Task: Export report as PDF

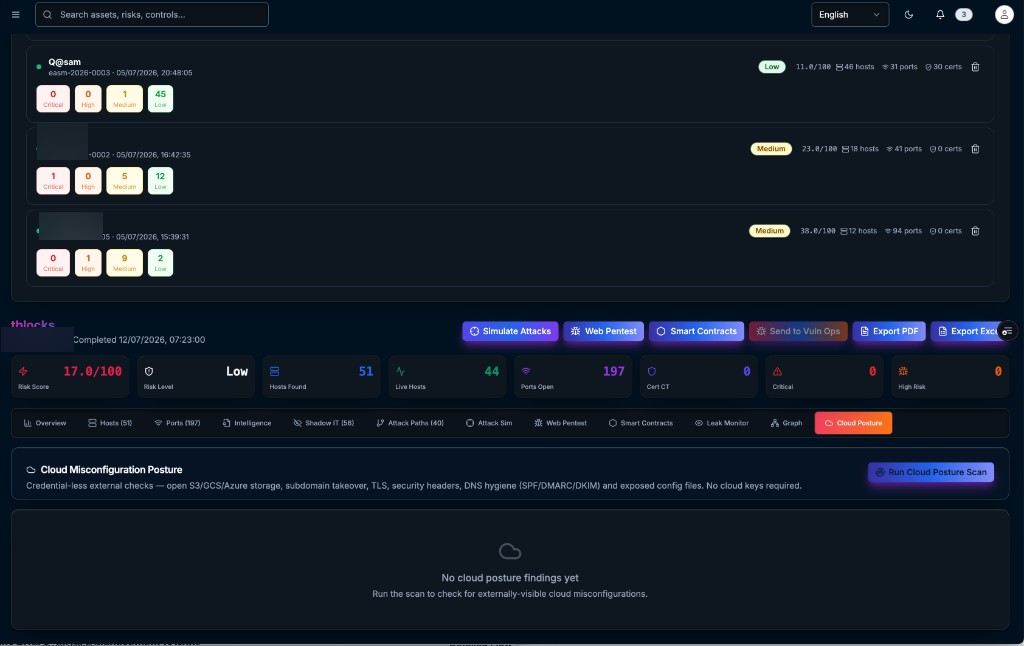Action: point(889,331)
